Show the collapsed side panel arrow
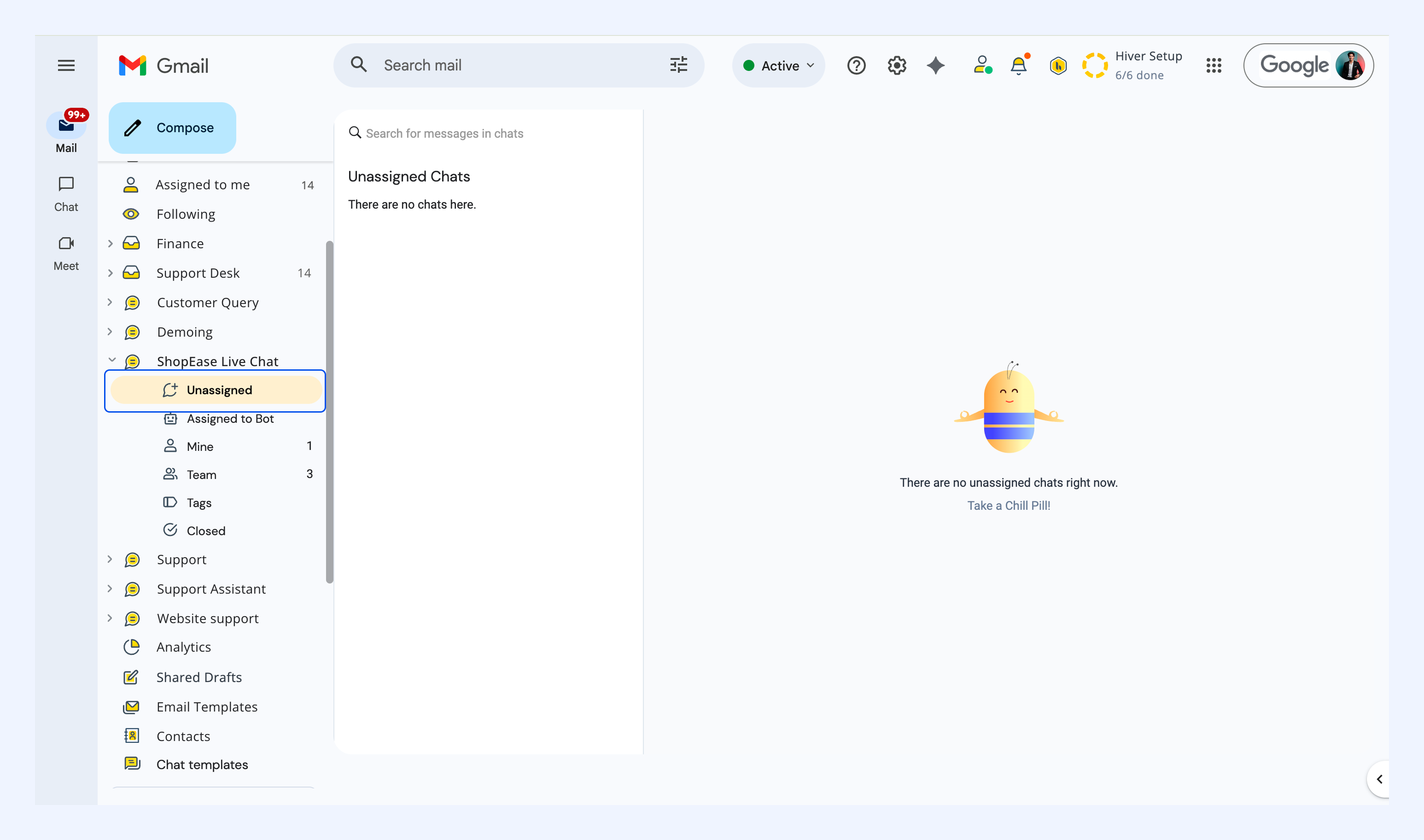 point(1379,779)
